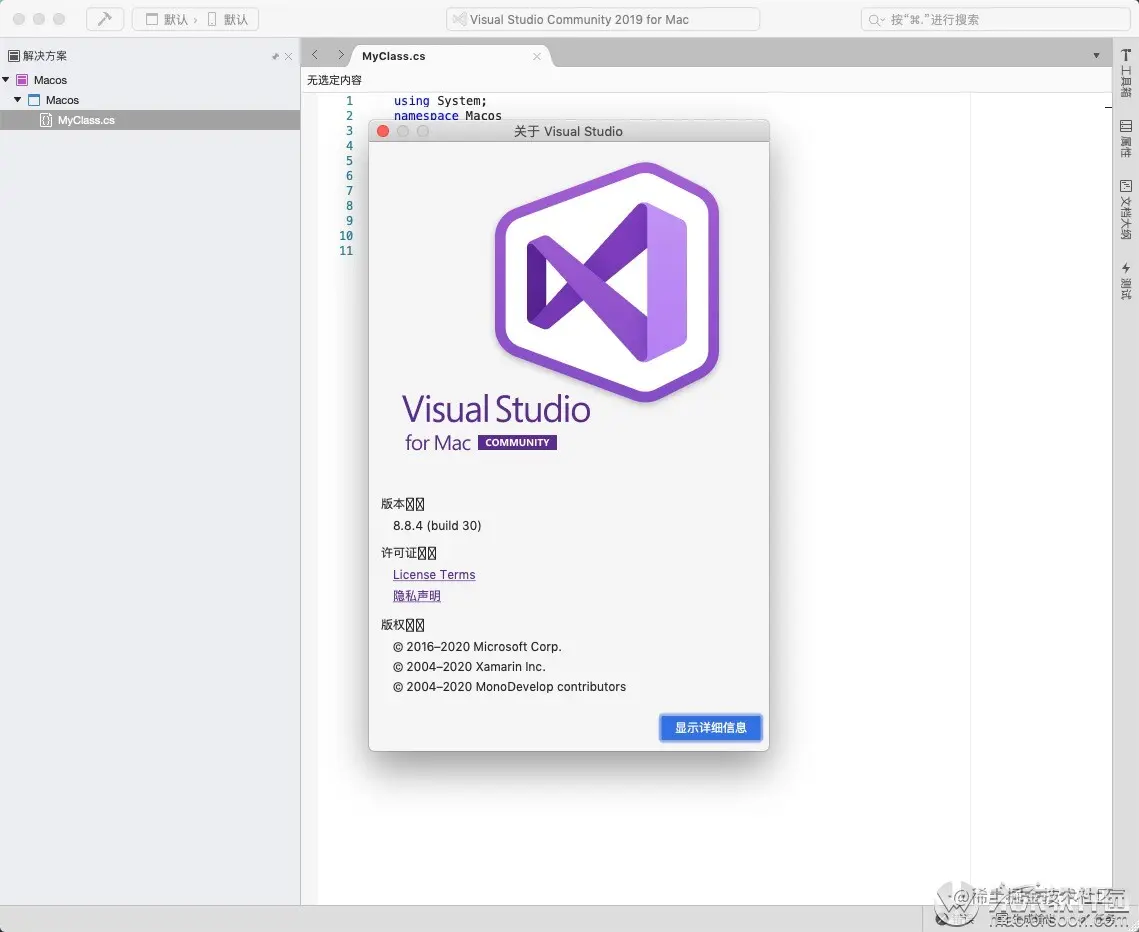
Task: Click the MyClass.cs file icon in tree
Action: tap(46, 120)
